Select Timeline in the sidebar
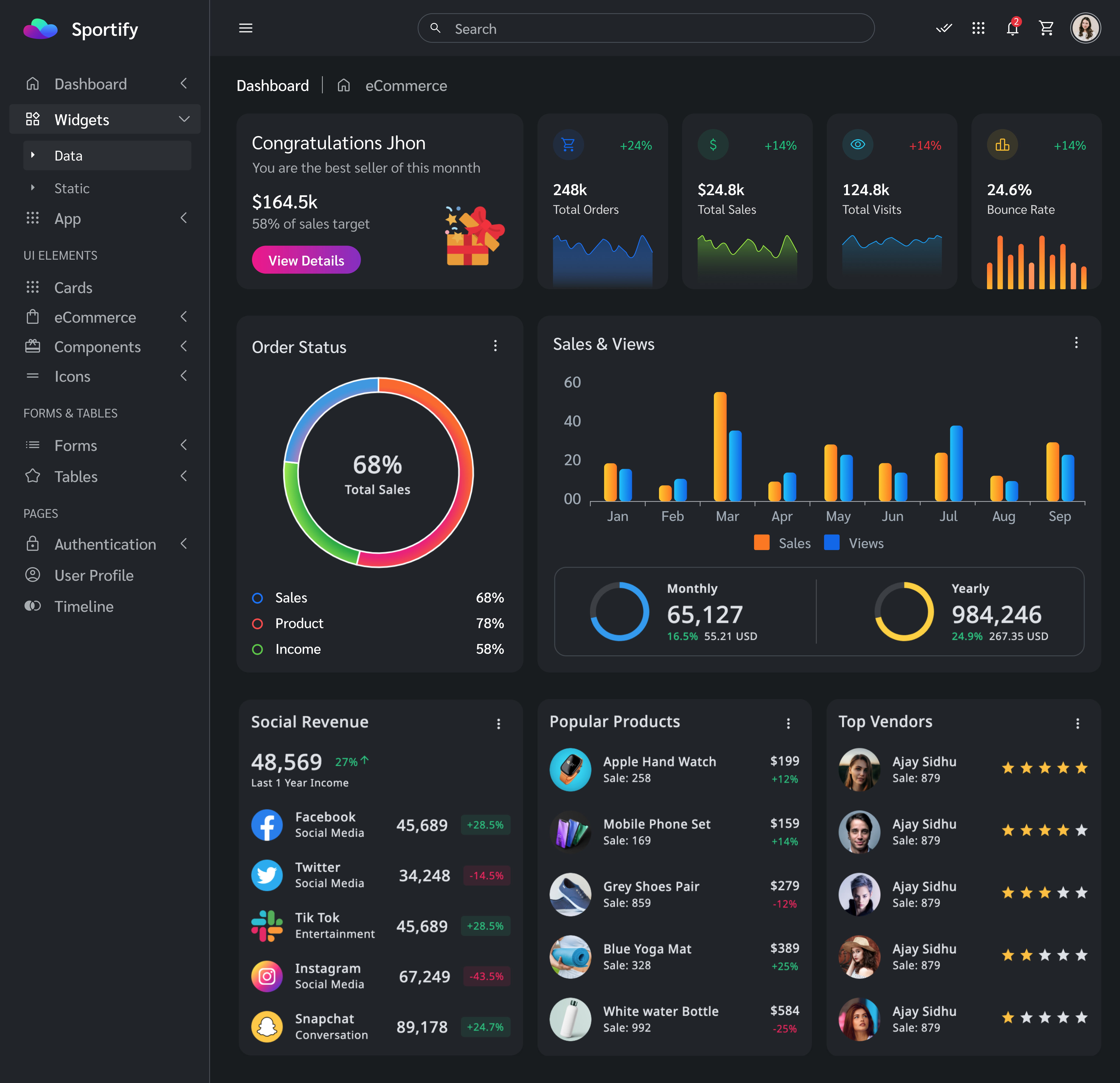Image resolution: width=1120 pixels, height=1083 pixels. pyautogui.click(x=84, y=606)
